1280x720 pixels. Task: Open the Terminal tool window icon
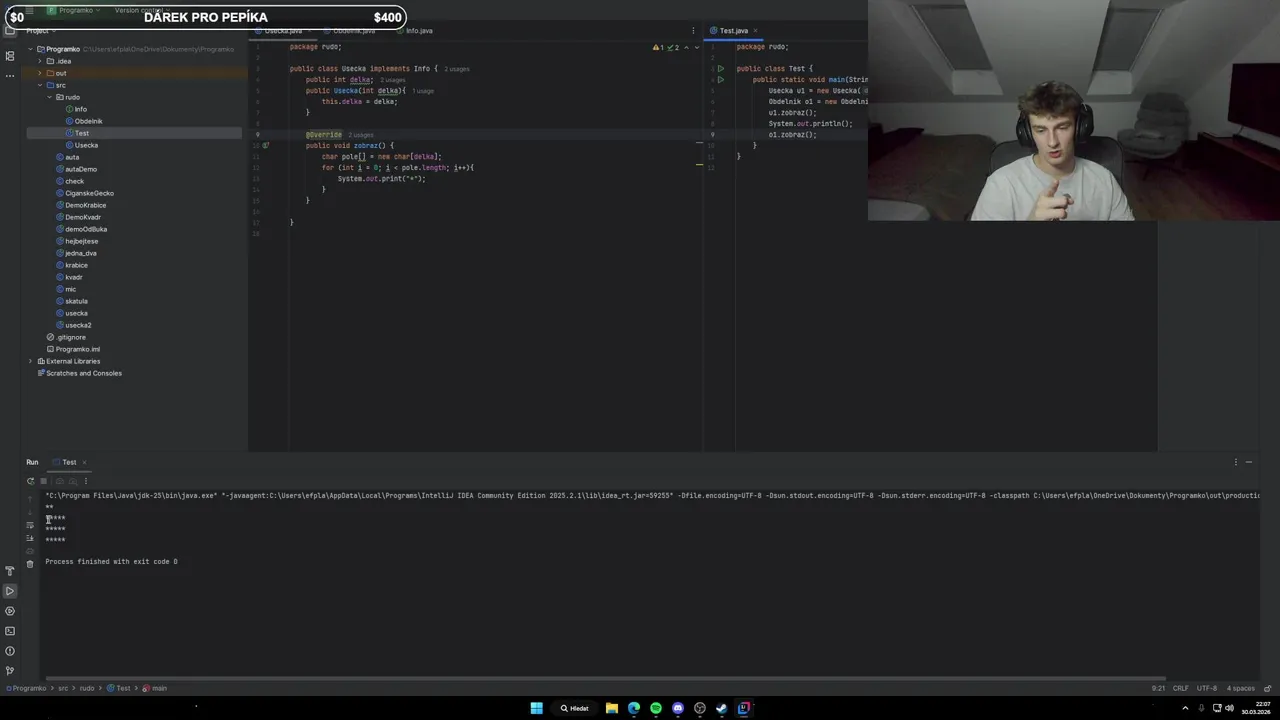(x=10, y=631)
